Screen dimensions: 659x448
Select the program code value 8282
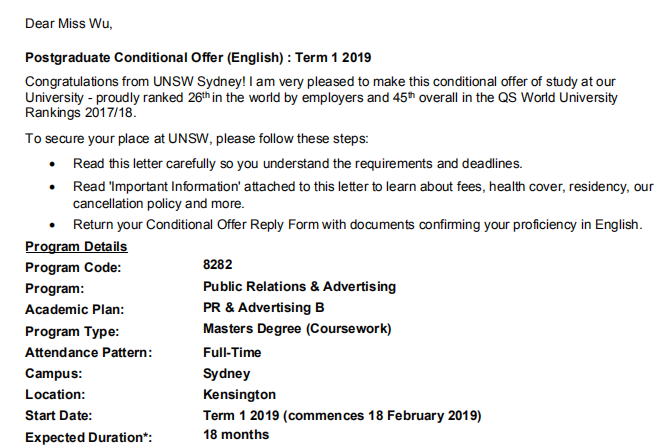pyautogui.click(x=217, y=265)
